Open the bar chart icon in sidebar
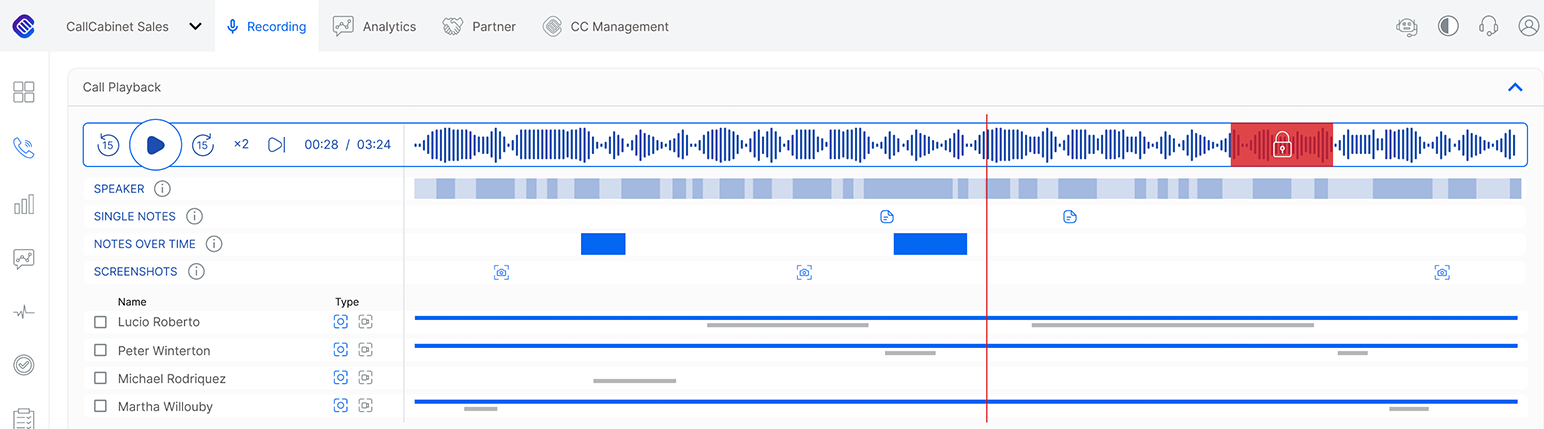This screenshot has height=429, width=1544. point(23,204)
